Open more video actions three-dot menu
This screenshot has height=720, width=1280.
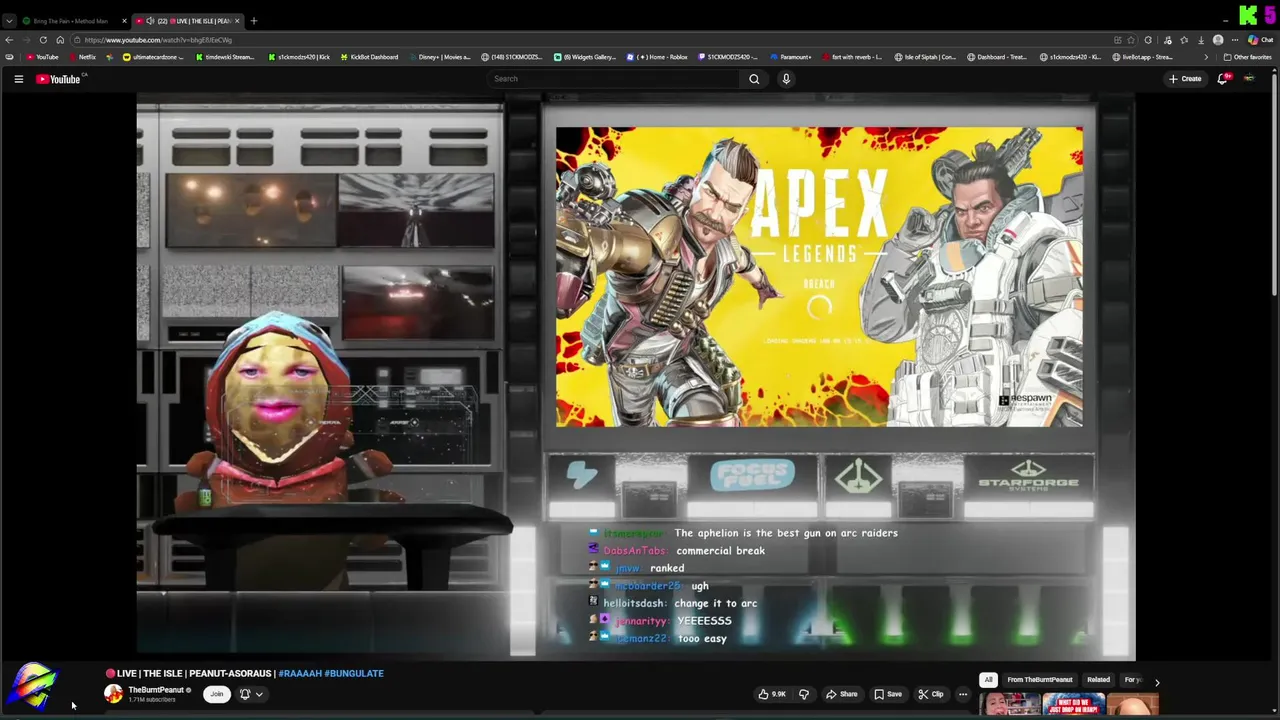click(963, 694)
